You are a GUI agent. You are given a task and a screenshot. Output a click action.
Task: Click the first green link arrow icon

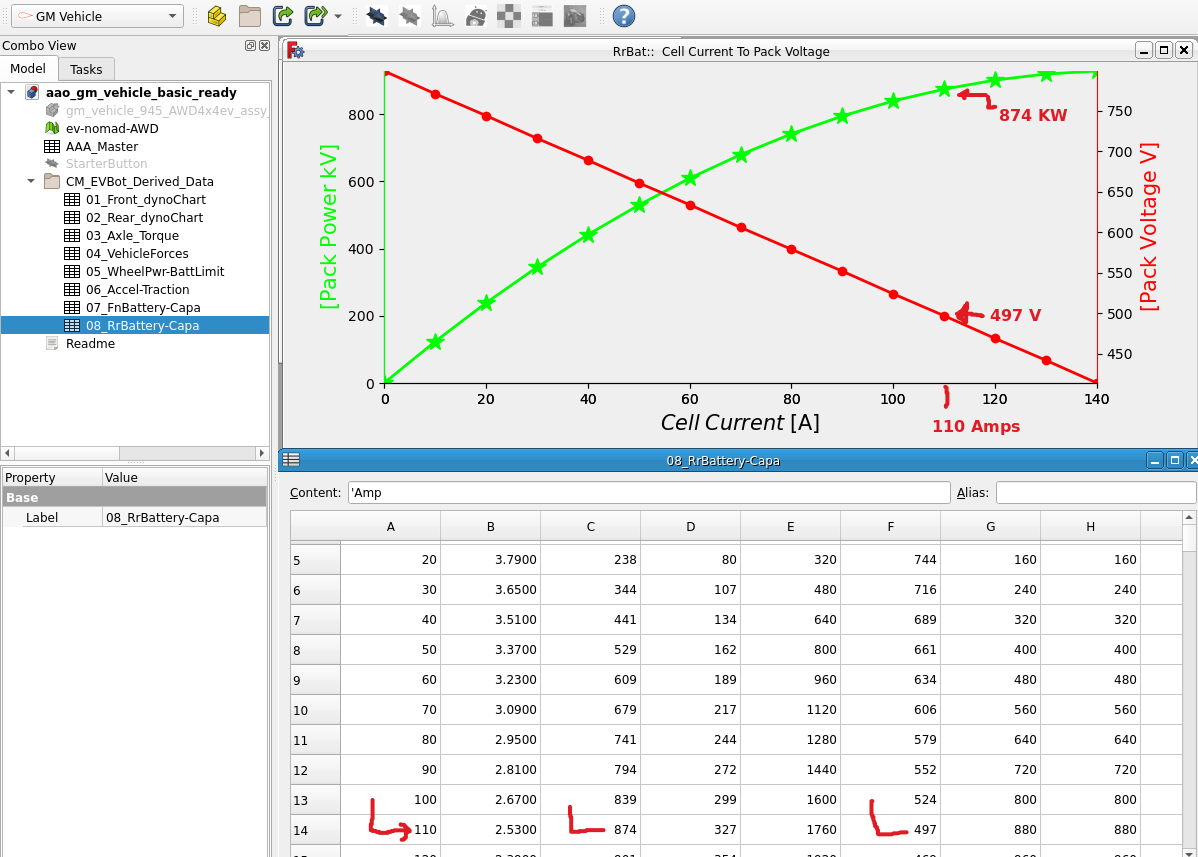point(283,16)
